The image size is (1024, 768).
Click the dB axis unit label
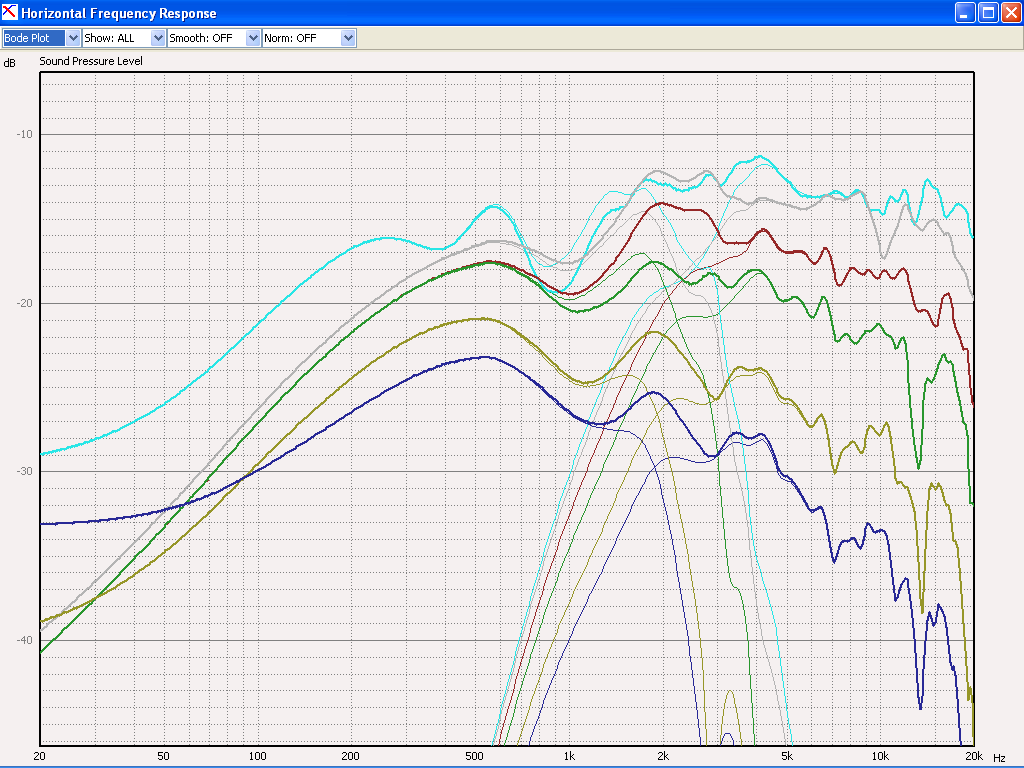tap(9, 63)
